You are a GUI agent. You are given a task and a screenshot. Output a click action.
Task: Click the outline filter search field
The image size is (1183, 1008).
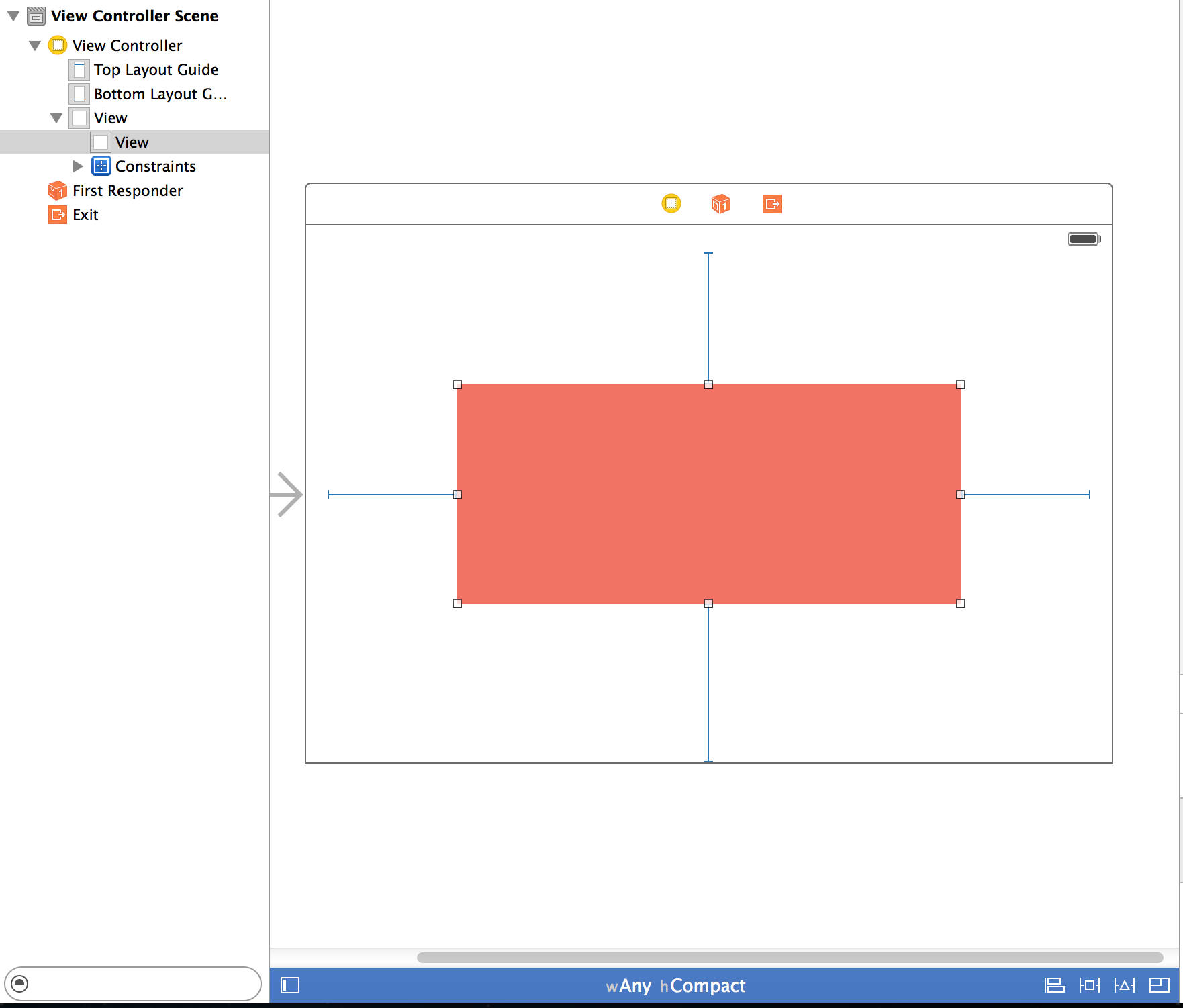click(x=134, y=985)
